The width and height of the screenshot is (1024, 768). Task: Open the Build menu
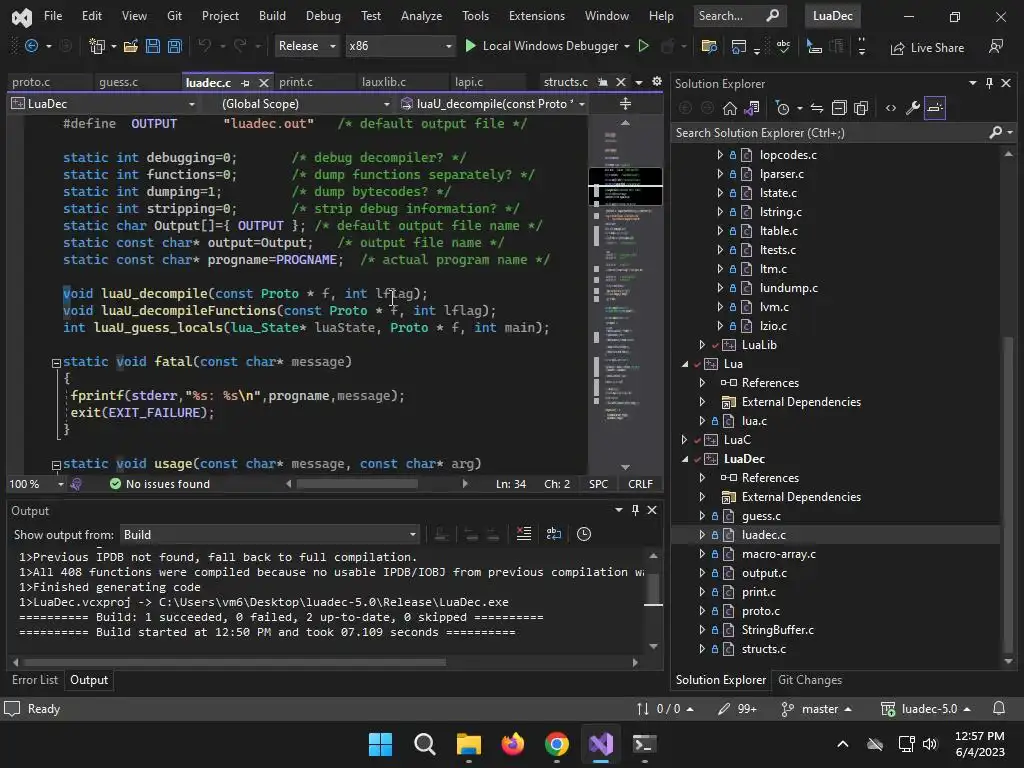pyautogui.click(x=272, y=16)
